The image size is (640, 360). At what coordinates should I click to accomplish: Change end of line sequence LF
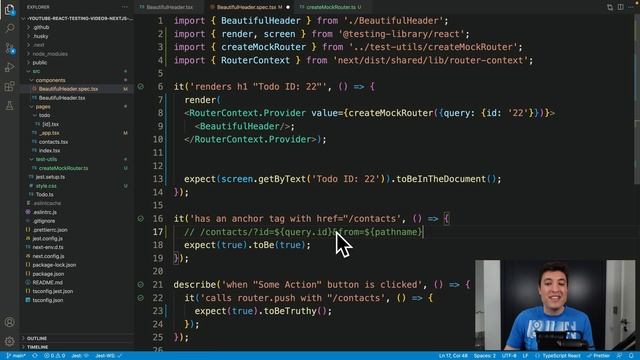click(x=525, y=356)
